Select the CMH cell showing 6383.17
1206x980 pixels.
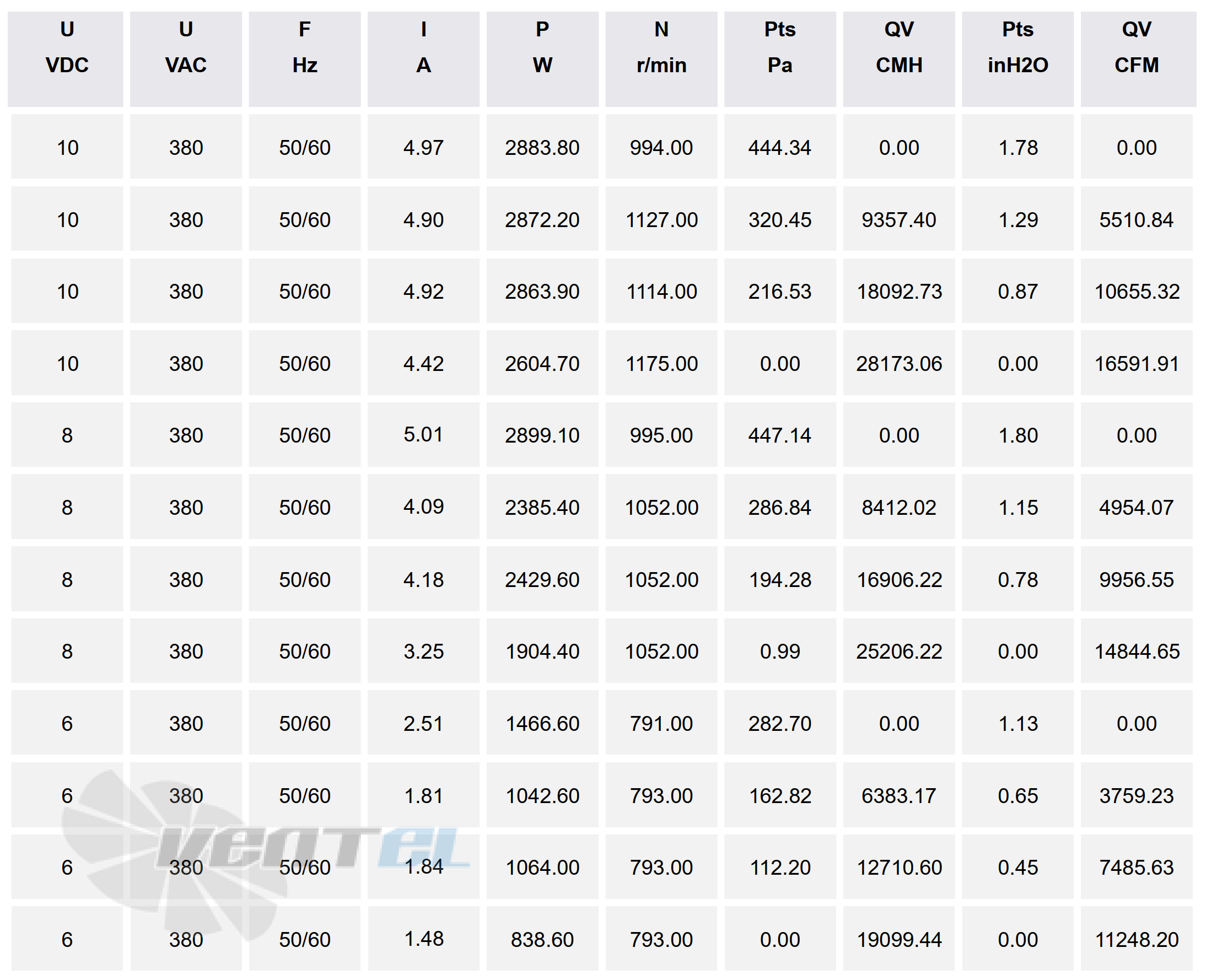point(899,795)
